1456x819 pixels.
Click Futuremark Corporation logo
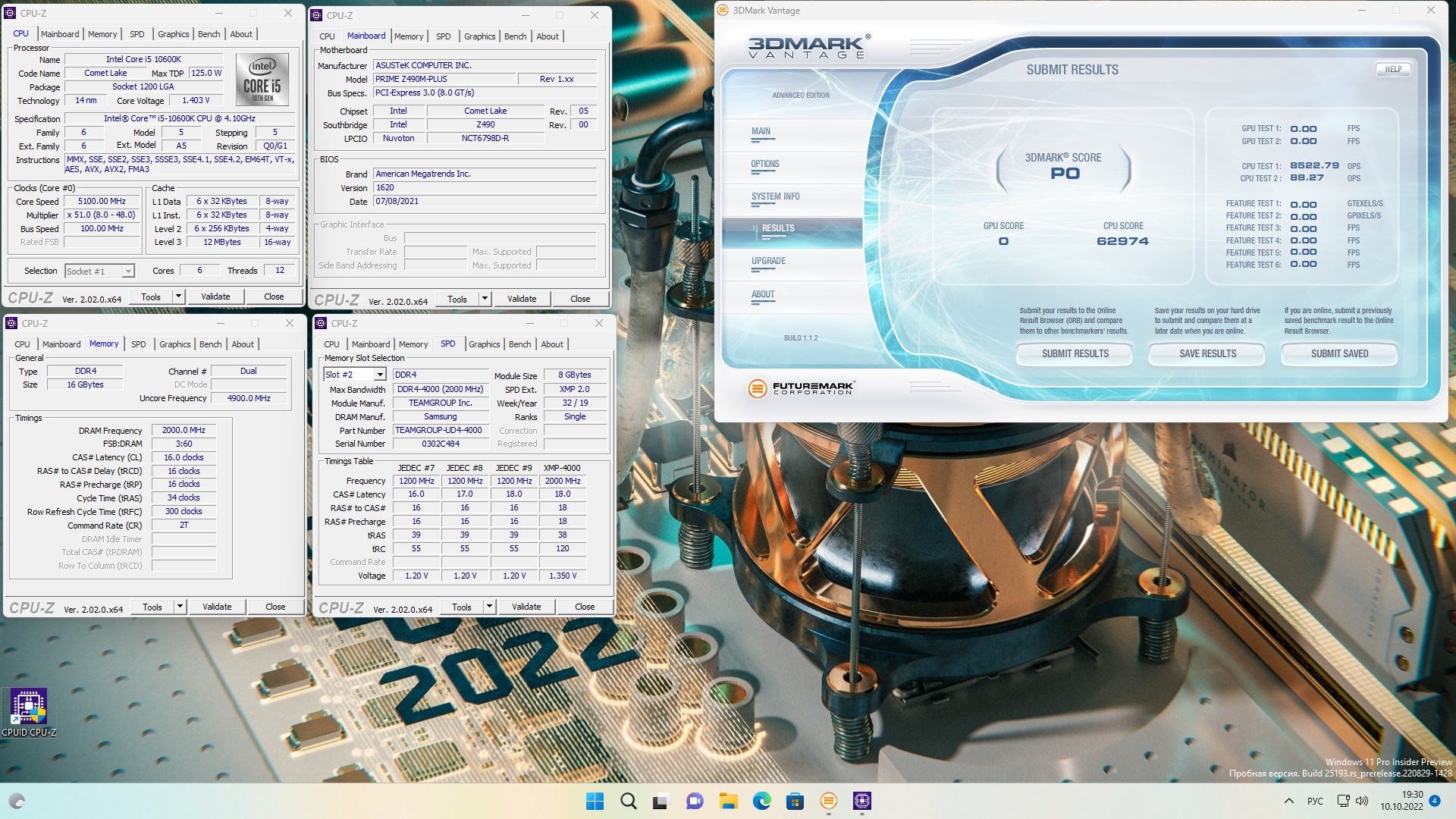[x=801, y=388]
